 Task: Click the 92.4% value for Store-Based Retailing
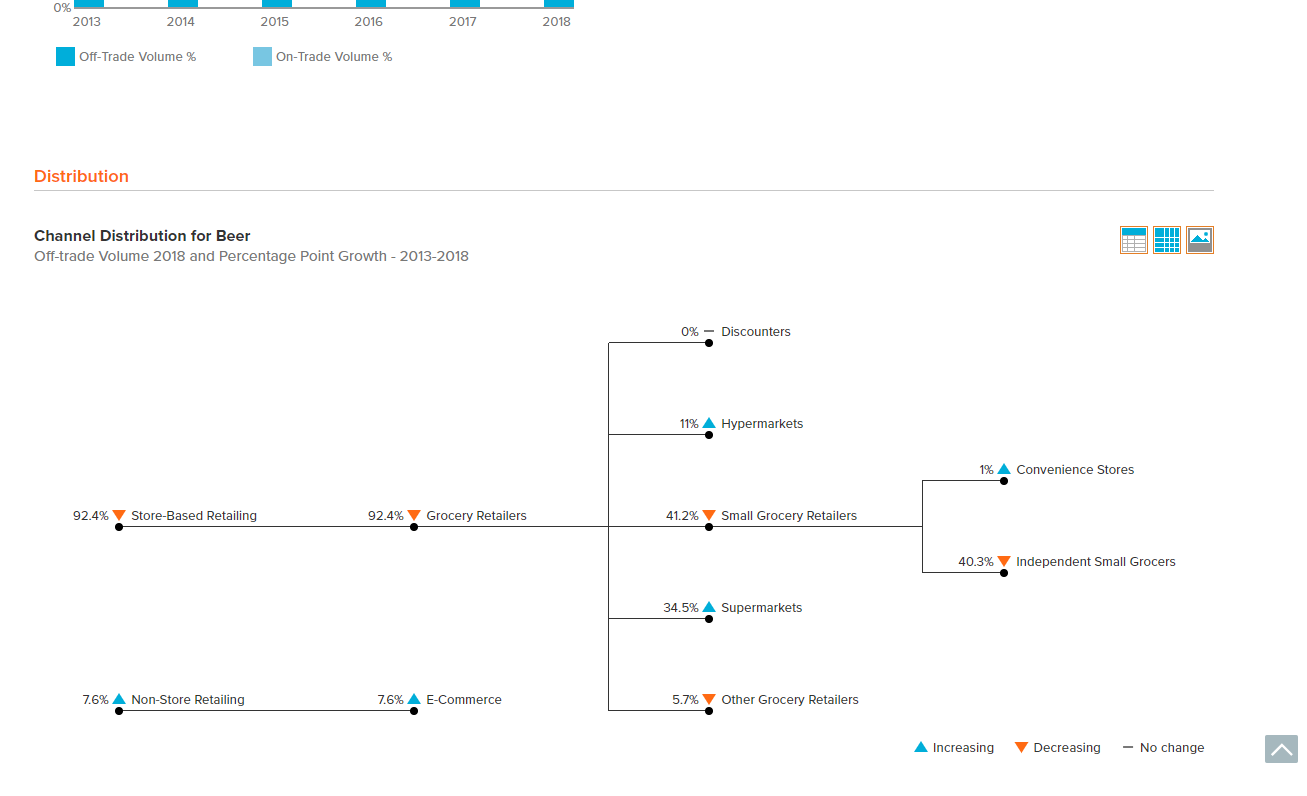[x=91, y=516]
